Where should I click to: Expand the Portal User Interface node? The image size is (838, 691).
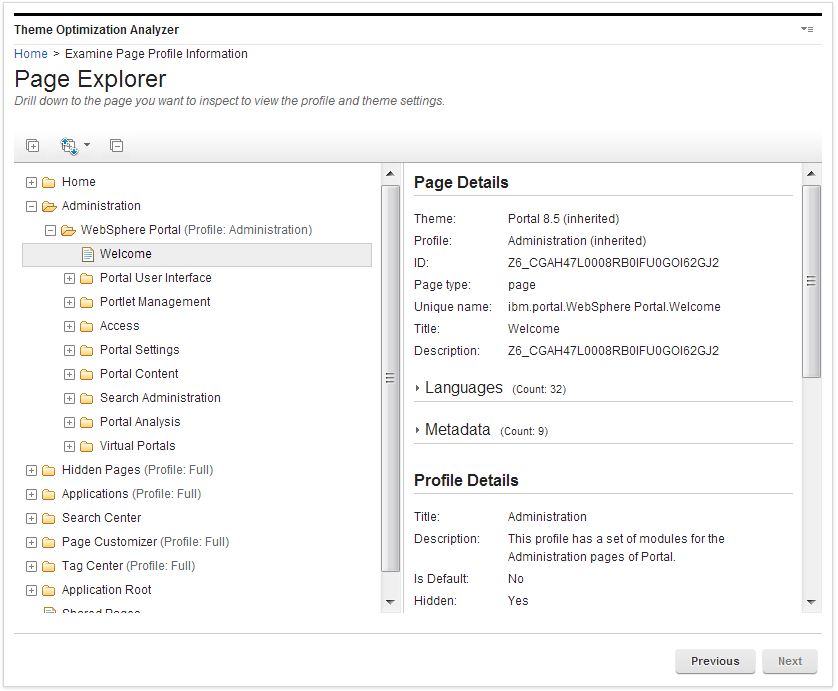[x=68, y=278]
